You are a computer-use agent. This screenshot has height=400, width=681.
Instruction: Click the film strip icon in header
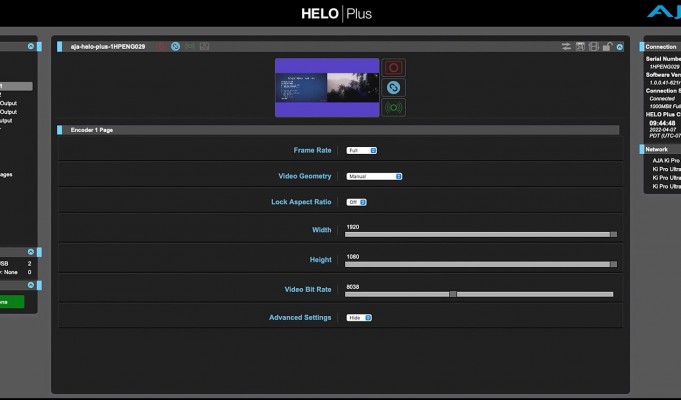594,46
